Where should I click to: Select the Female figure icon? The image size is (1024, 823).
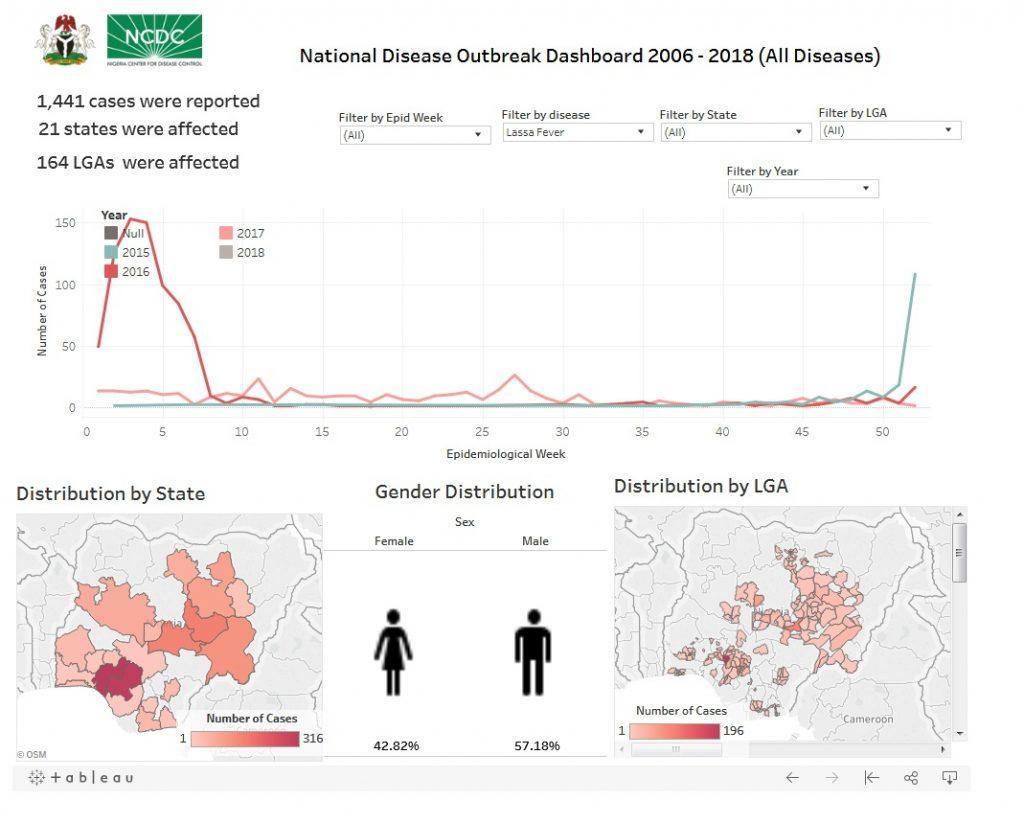coord(393,652)
